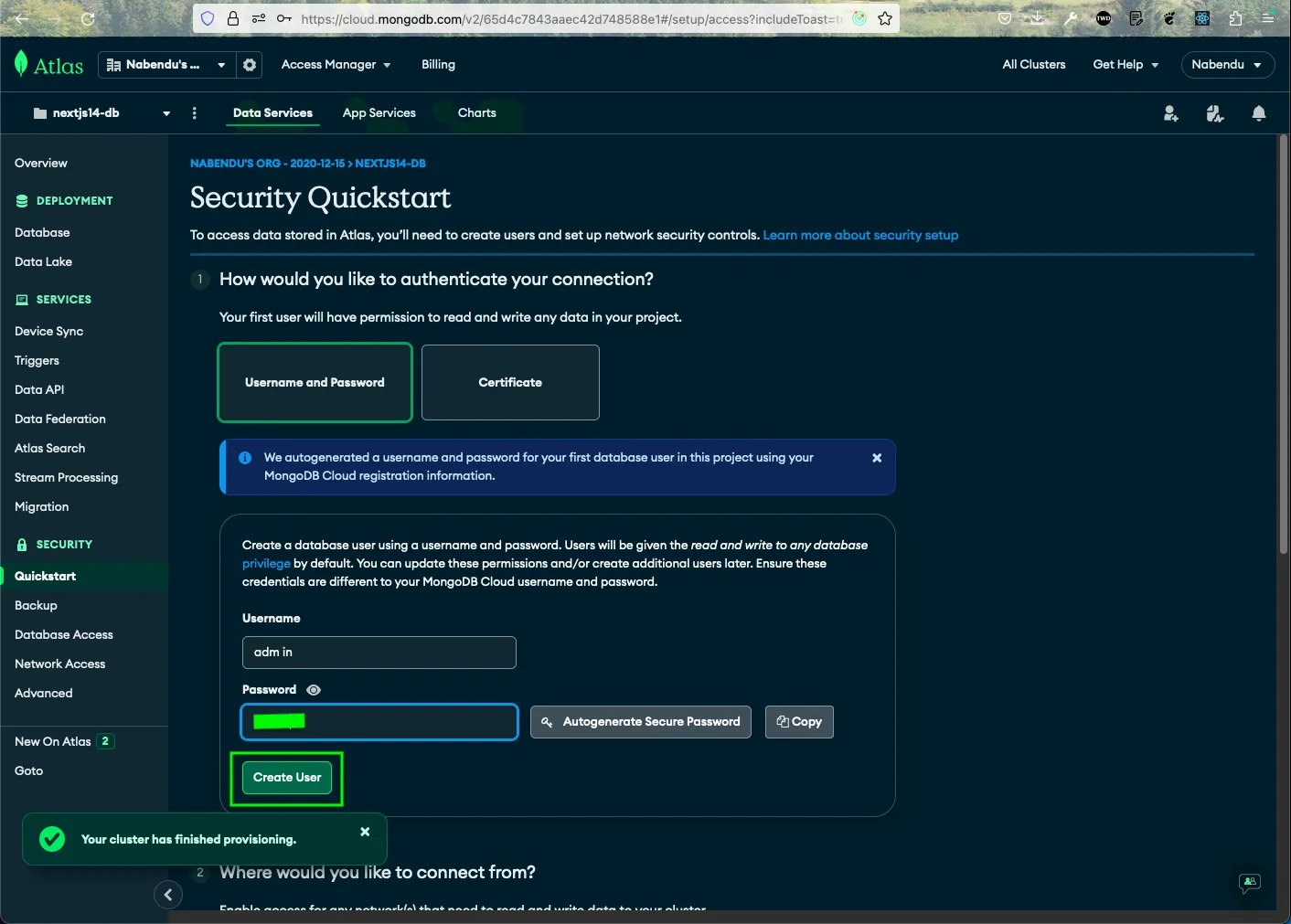Open Atlas Search in the sidebar

(x=49, y=449)
